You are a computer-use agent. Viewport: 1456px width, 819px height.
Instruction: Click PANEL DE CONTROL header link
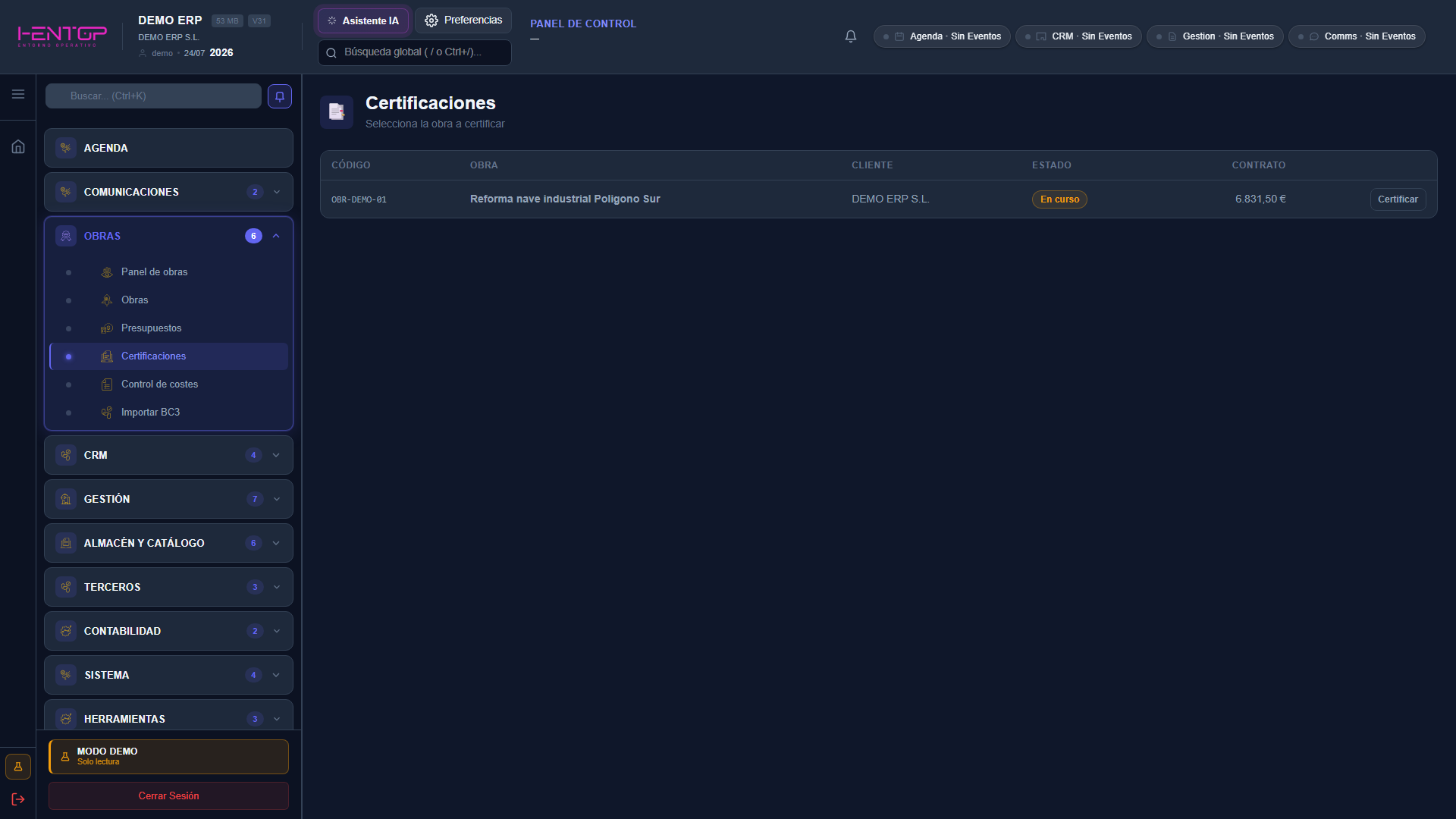pyautogui.click(x=583, y=24)
